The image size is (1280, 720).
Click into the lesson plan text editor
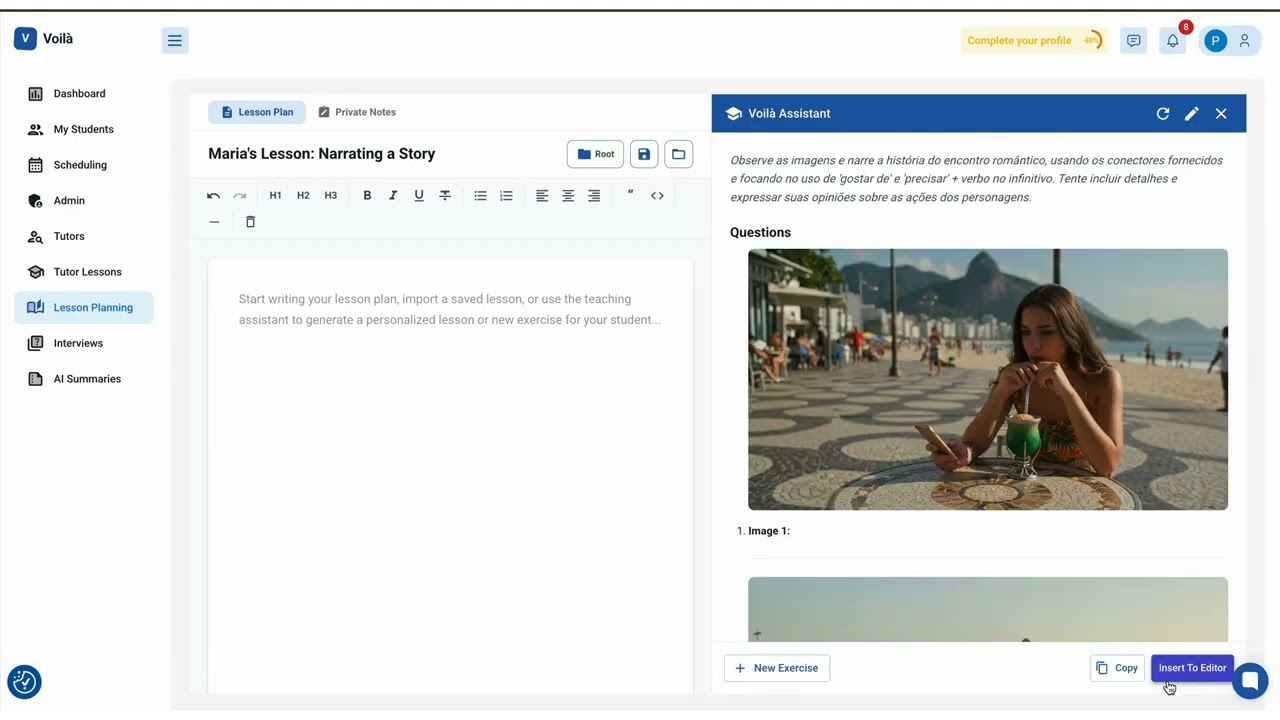point(450,476)
